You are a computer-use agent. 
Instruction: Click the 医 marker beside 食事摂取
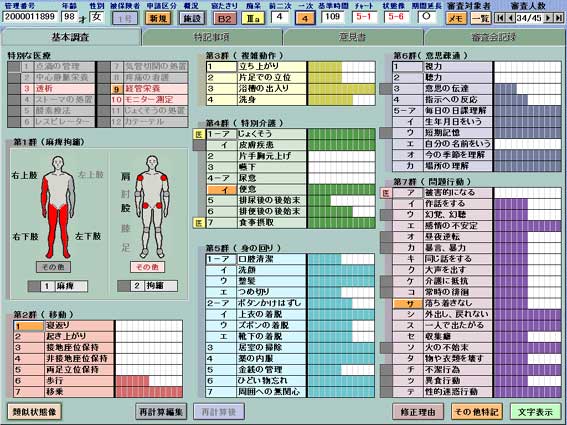click(x=199, y=223)
